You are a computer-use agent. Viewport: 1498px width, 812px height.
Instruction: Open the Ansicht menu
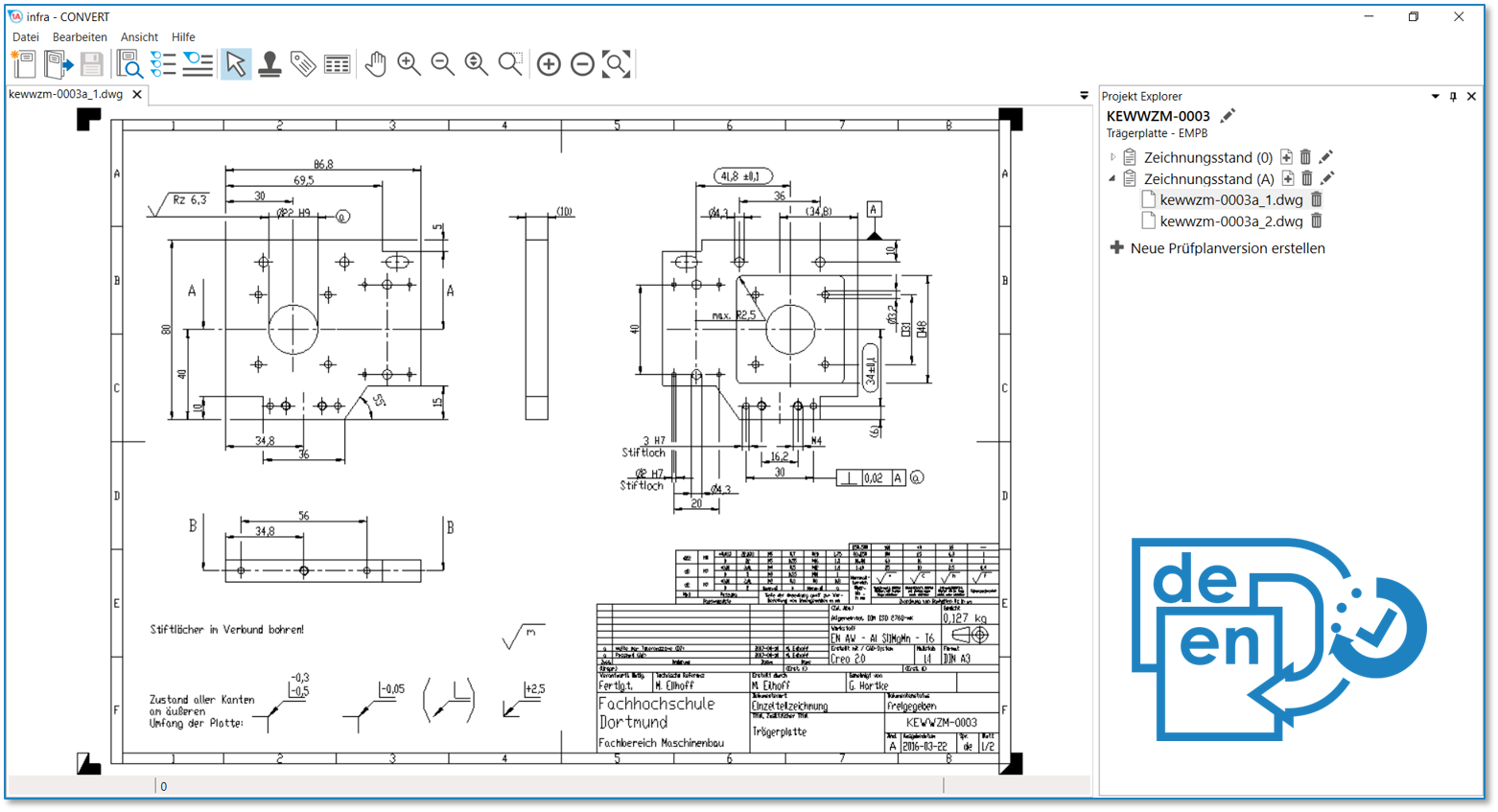click(139, 36)
